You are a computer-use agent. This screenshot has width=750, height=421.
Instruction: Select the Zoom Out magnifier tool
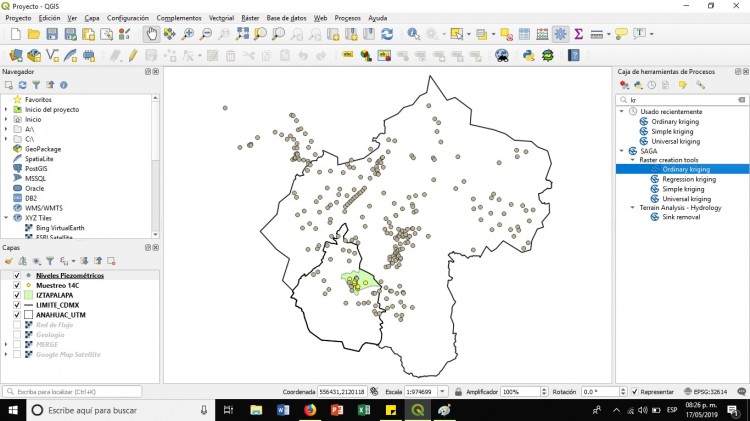point(206,34)
